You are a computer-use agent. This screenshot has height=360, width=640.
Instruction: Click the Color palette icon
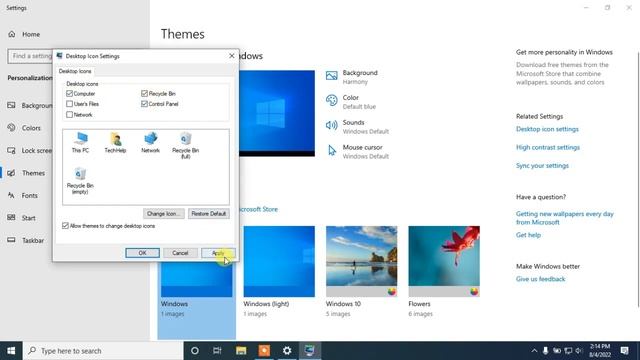pyautogui.click(x=331, y=100)
